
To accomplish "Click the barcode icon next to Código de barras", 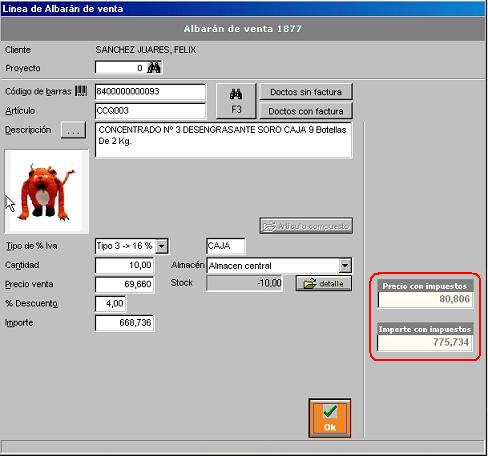I will (81, 91).
